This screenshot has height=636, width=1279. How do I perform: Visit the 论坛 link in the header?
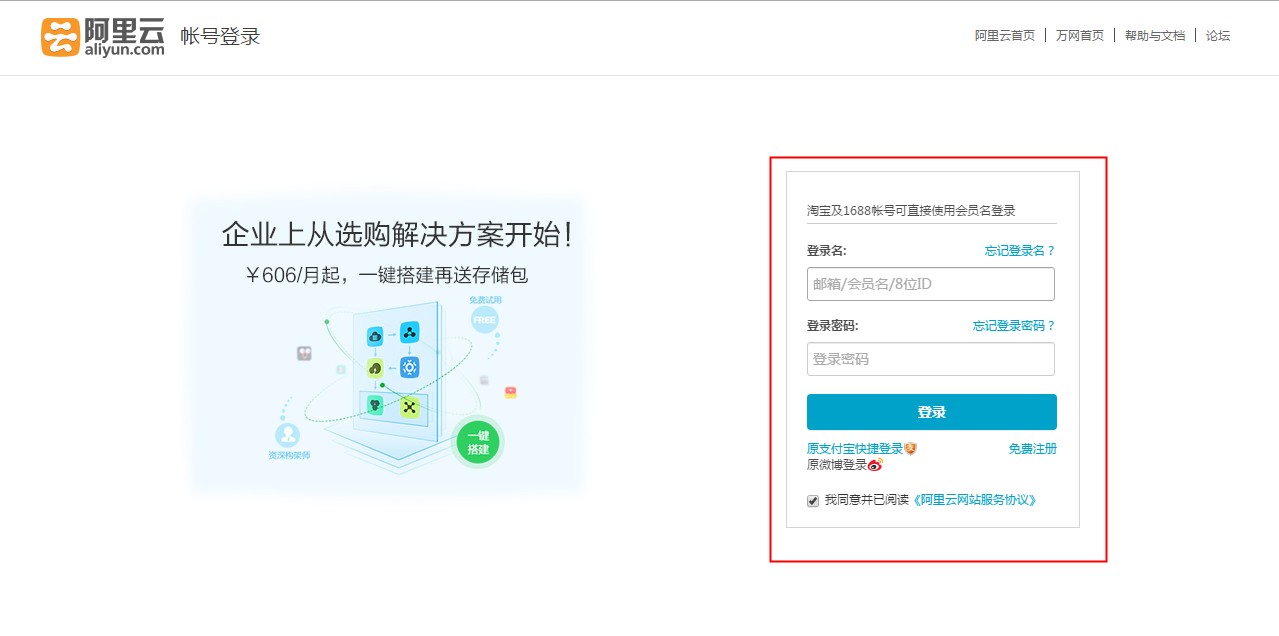coord(1217,36)
